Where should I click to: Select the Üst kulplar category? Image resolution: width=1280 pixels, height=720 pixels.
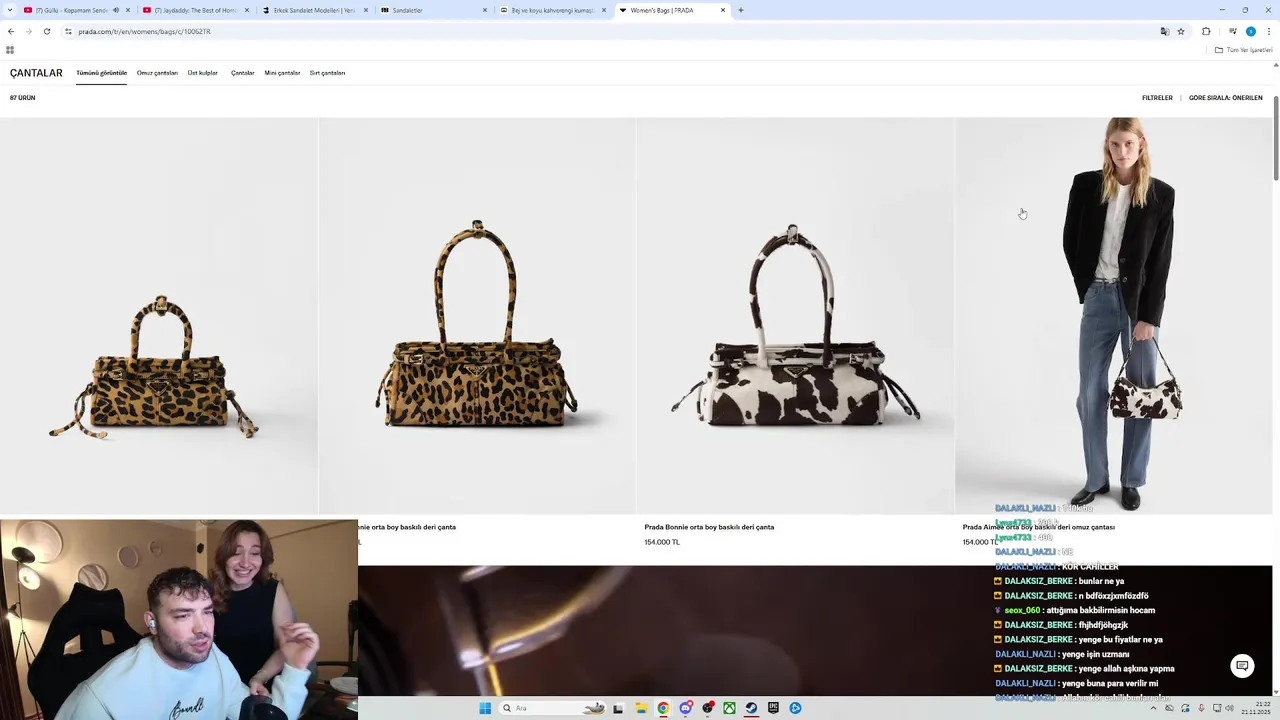(x=203, y=73)
